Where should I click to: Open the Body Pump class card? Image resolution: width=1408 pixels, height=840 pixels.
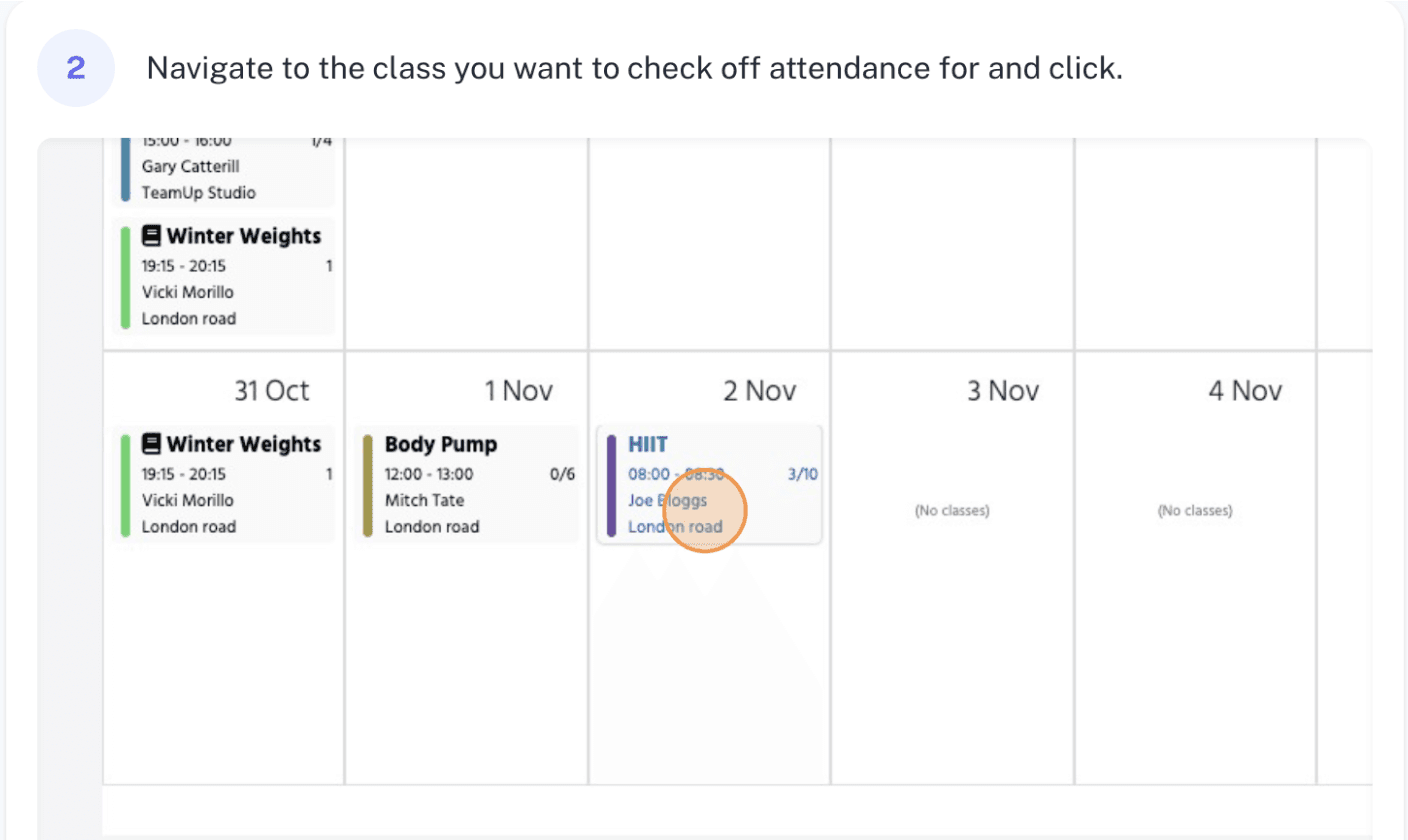467,485
